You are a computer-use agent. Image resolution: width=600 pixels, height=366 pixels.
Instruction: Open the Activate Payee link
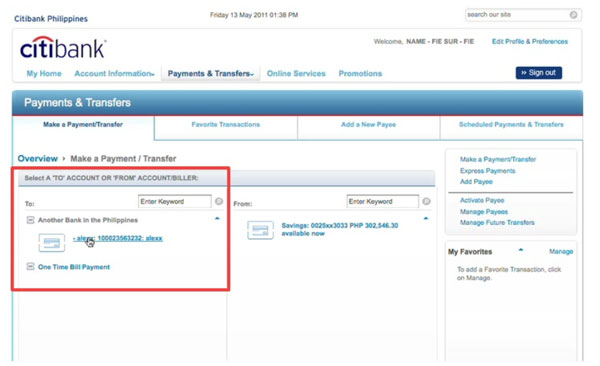pos(482,200)
